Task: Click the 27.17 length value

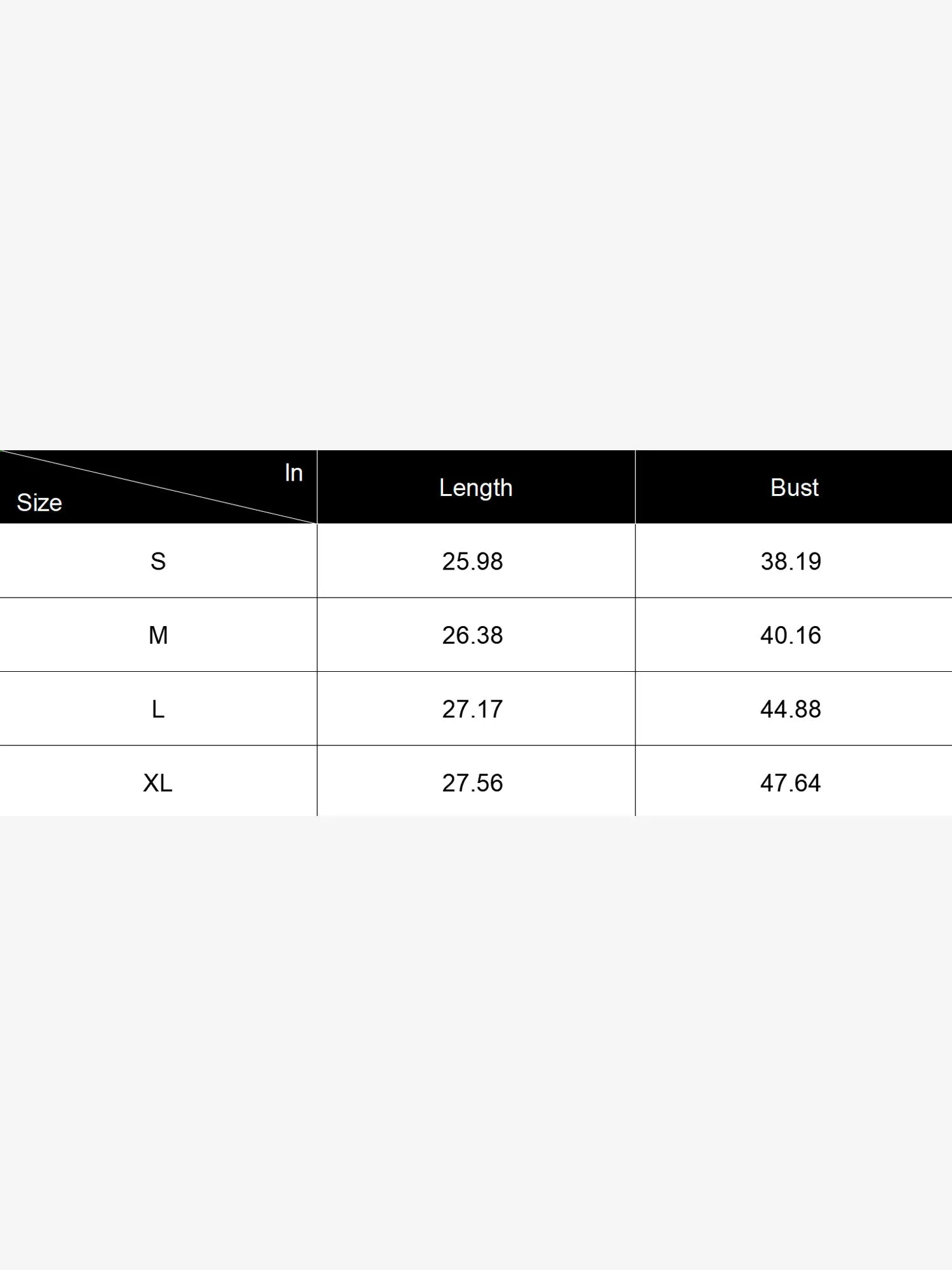Action: click(472, 709)
